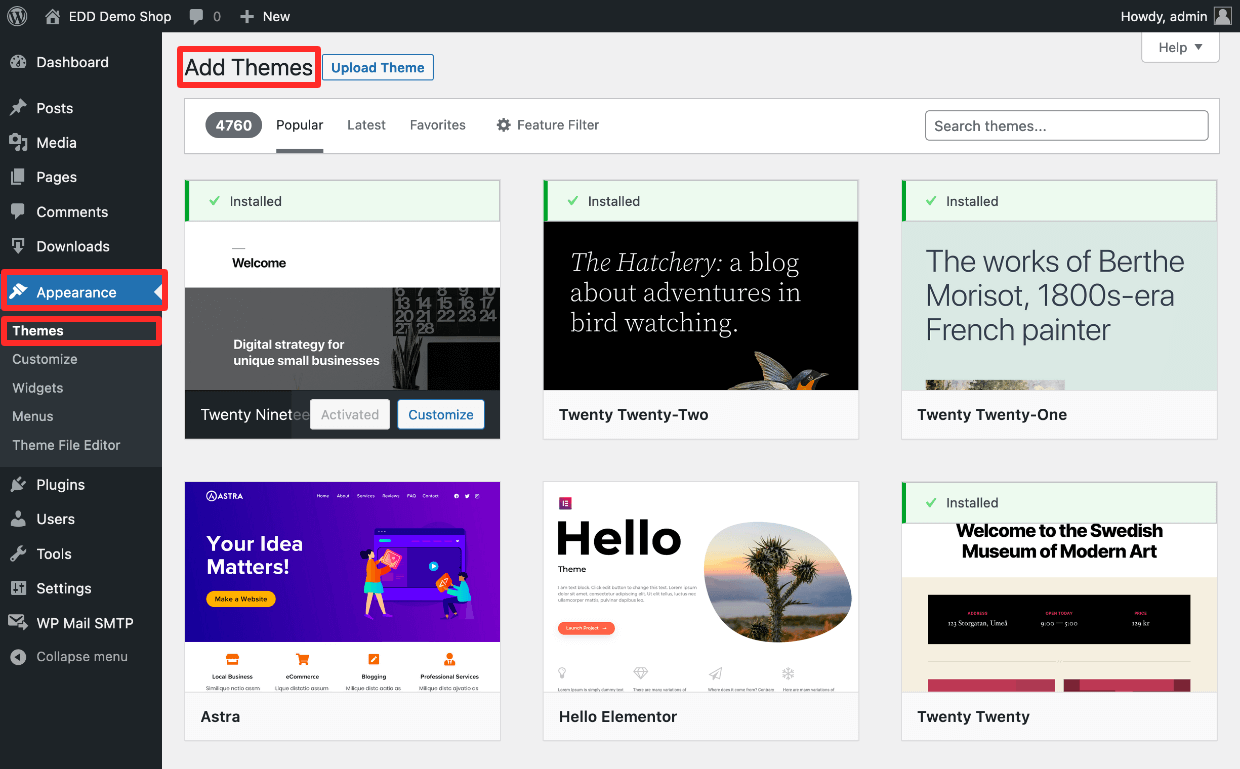Open the Help dropdown
This screenshot has height=769, width=1240.
pos(1180,47)
